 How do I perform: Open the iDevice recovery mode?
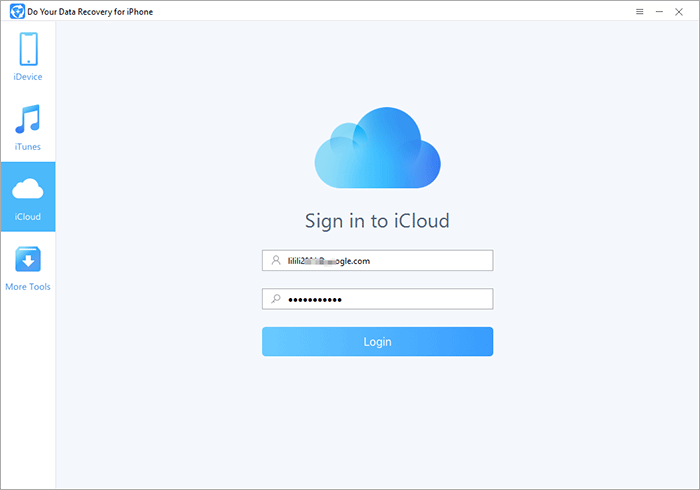coord(28,57)
